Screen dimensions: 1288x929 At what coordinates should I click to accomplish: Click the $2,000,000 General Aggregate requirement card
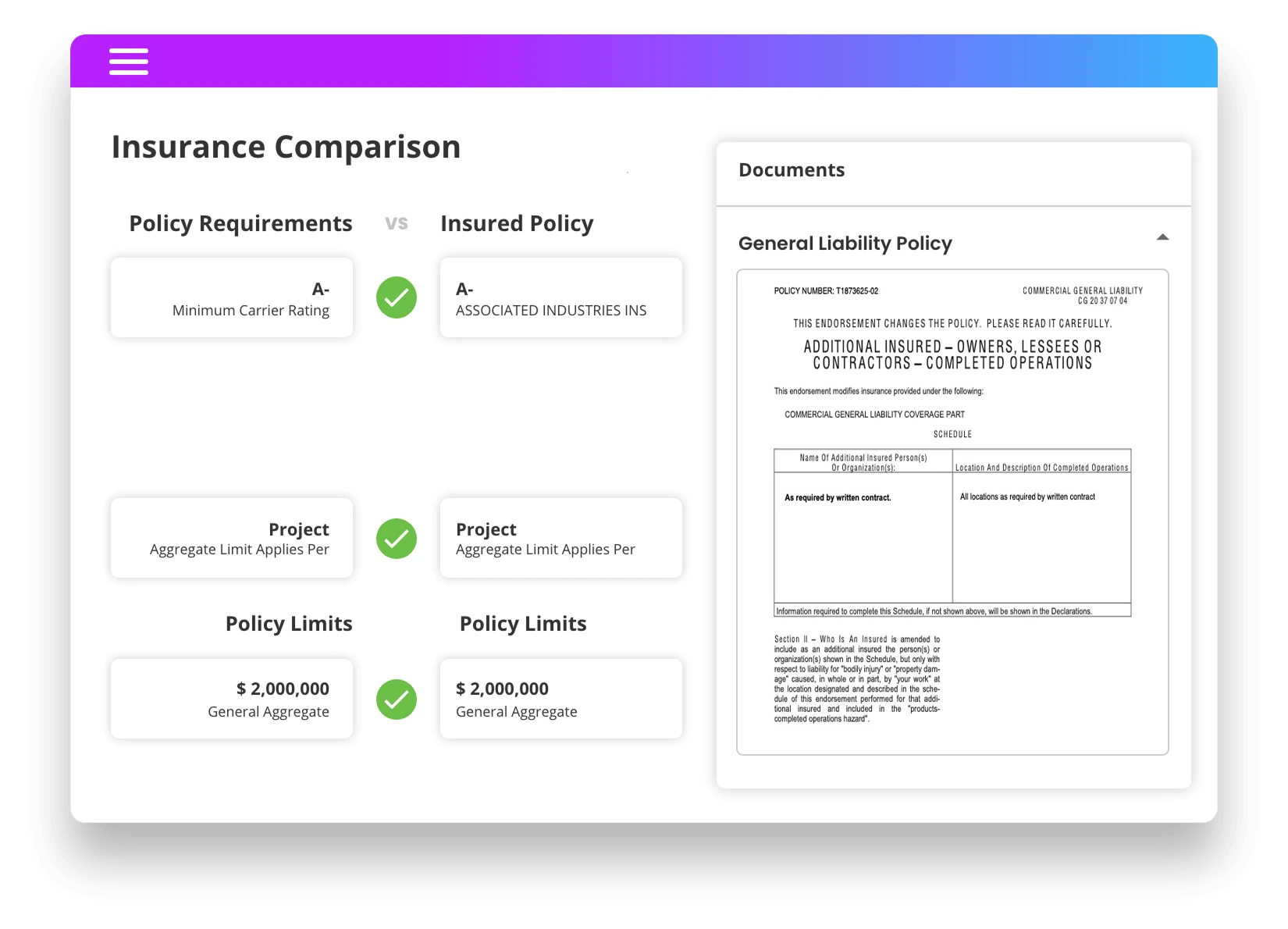point(231,699)
